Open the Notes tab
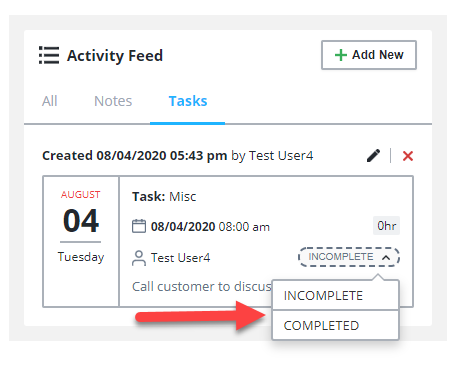This screenshot has width=456, height=370. 113,101
